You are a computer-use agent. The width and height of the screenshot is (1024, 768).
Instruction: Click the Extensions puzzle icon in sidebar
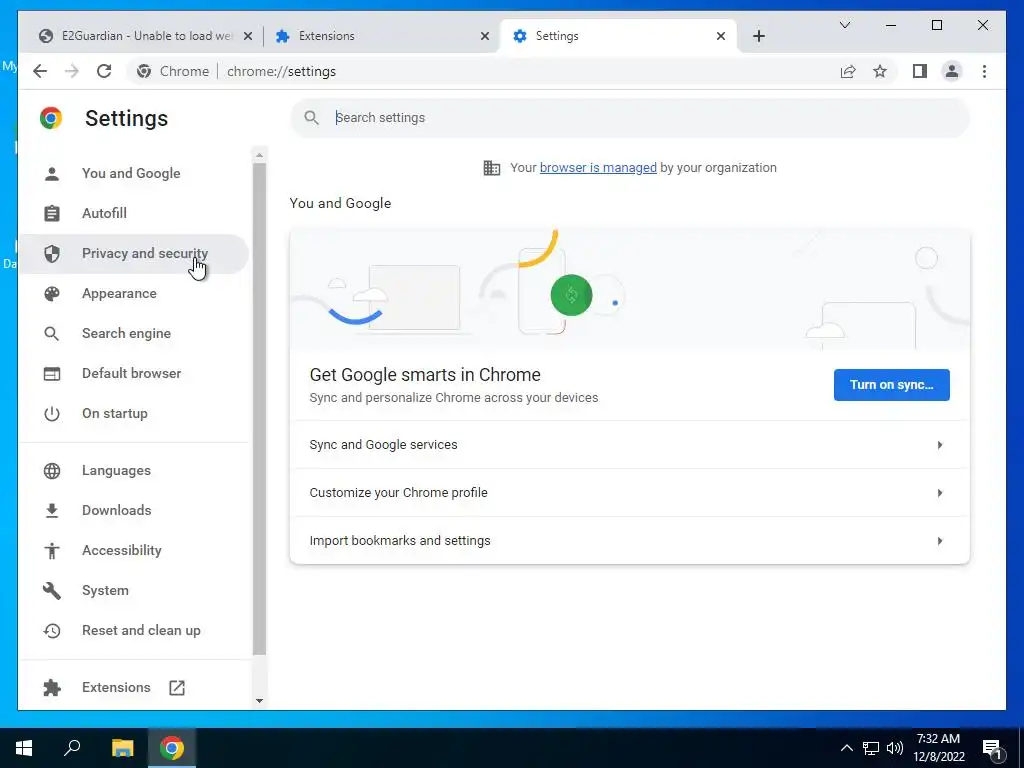click(52, 688)
